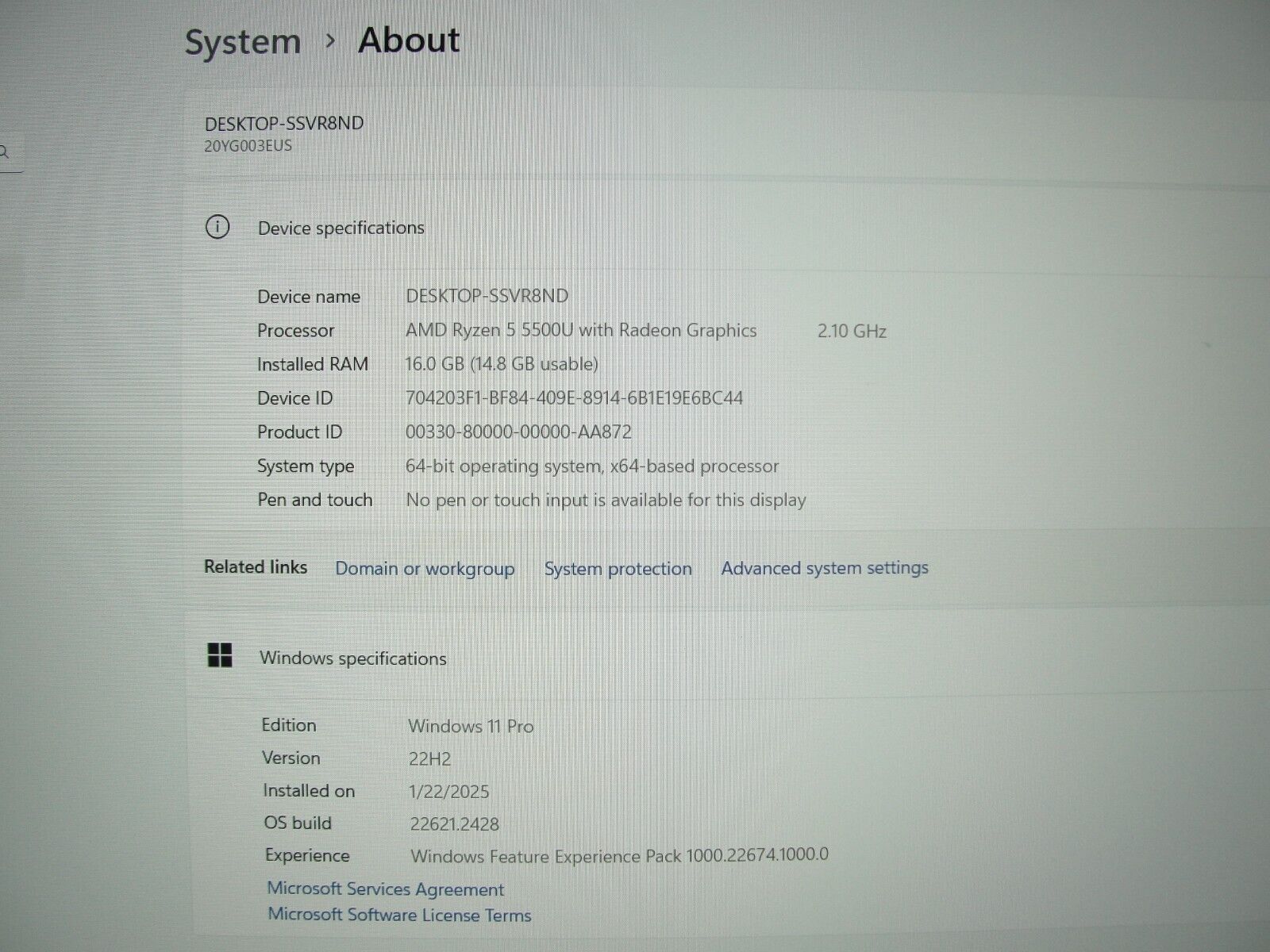Click the Related links label

pyautogui.click(x=256, y=566)
